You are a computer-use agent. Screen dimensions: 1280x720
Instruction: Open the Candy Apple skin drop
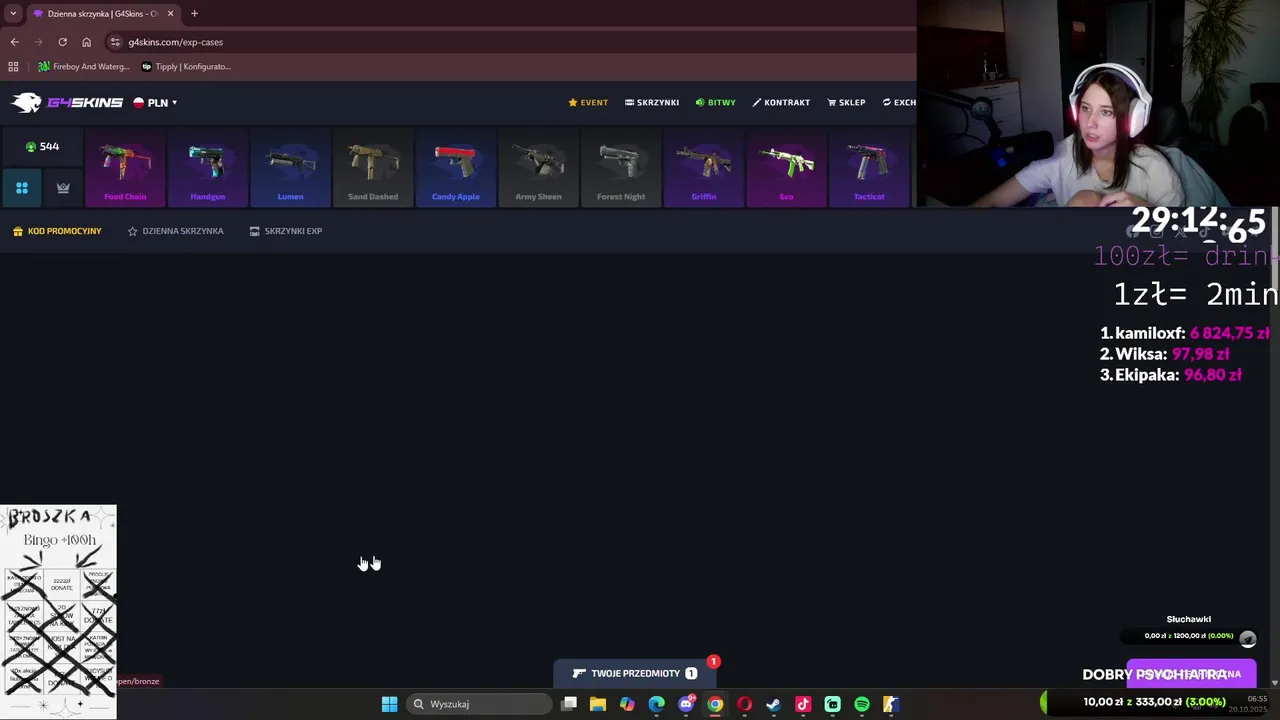coord(455,166)
